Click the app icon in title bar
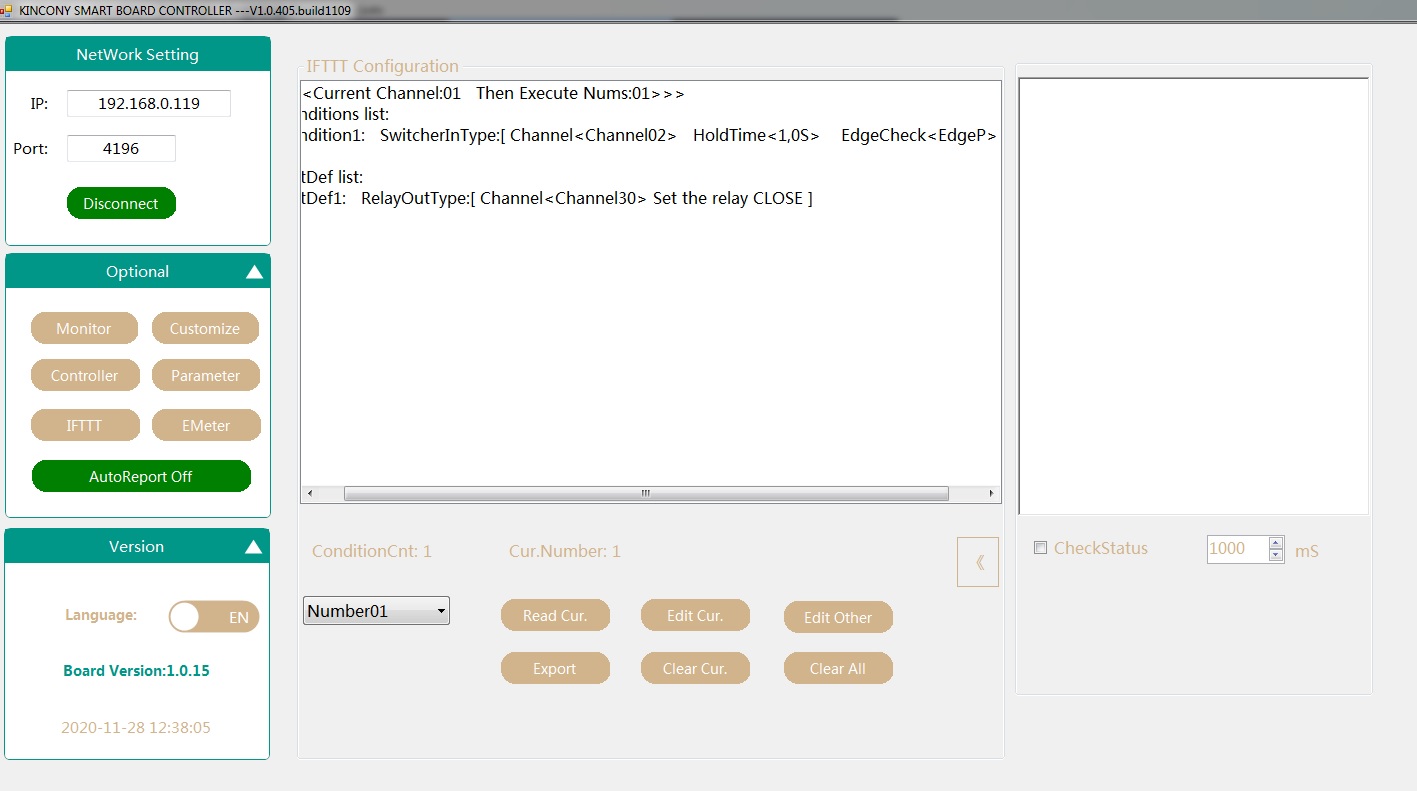The image size is (1417, 791). [7, 8]
